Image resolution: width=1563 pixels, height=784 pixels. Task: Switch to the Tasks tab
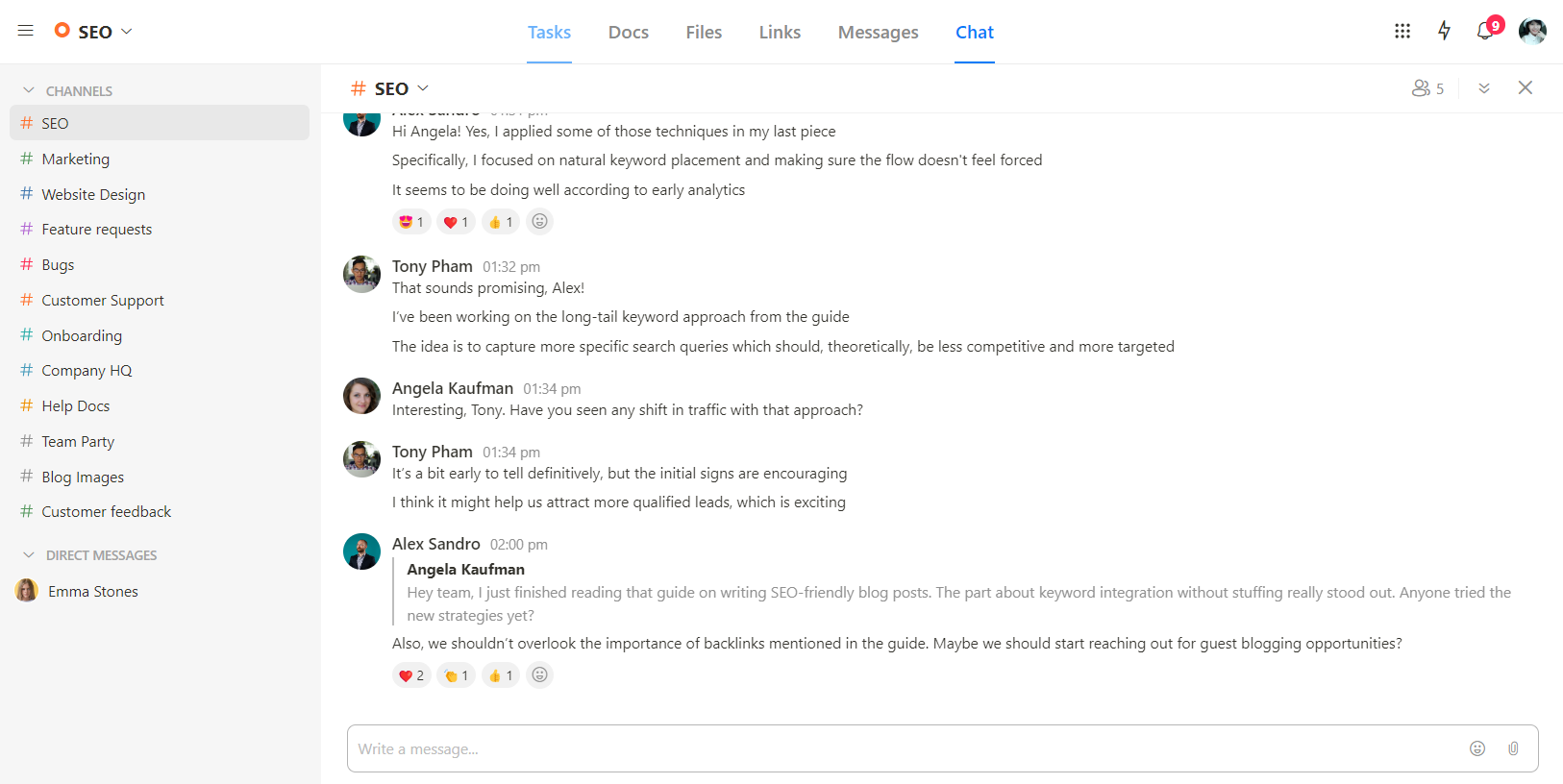click(549, 32)
